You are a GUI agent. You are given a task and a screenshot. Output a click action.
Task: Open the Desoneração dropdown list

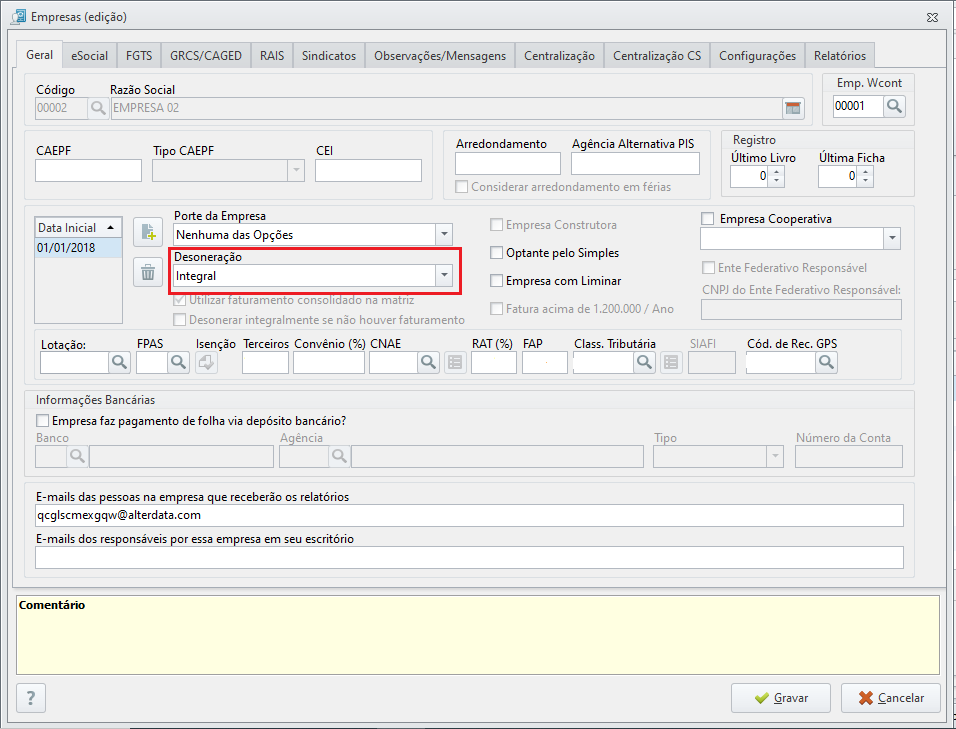443,275
